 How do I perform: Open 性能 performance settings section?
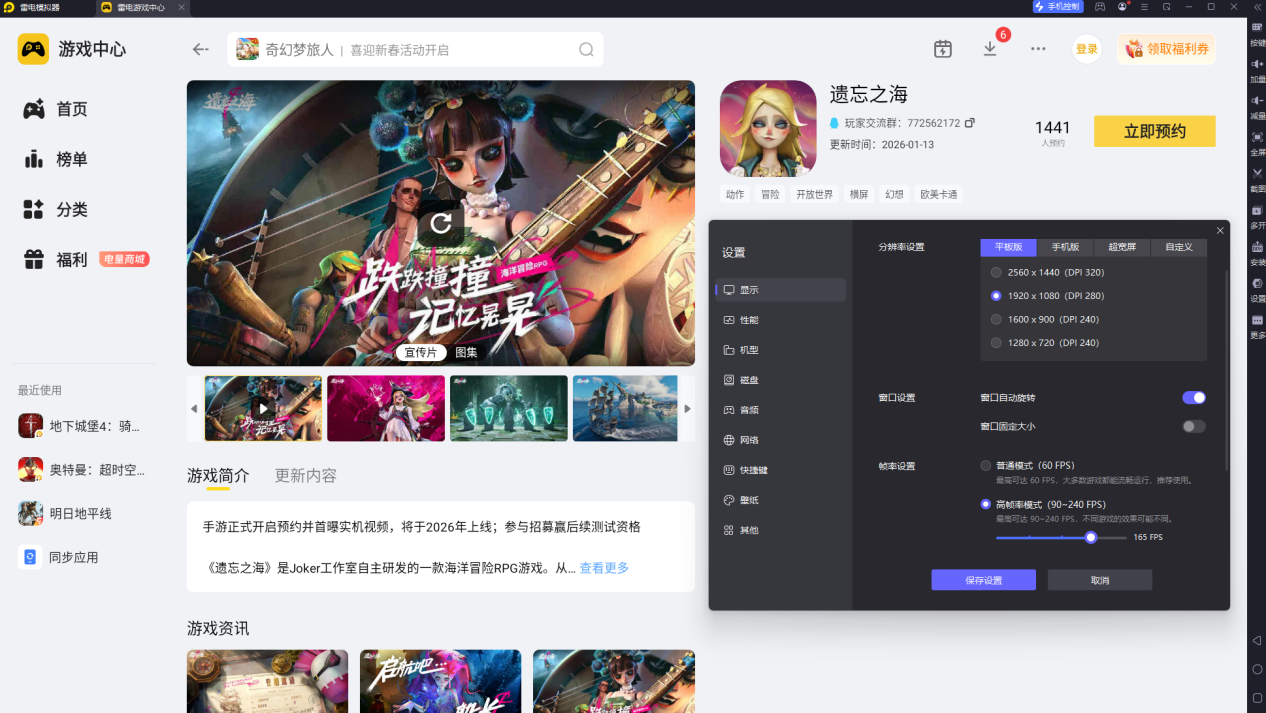[781, 320]
